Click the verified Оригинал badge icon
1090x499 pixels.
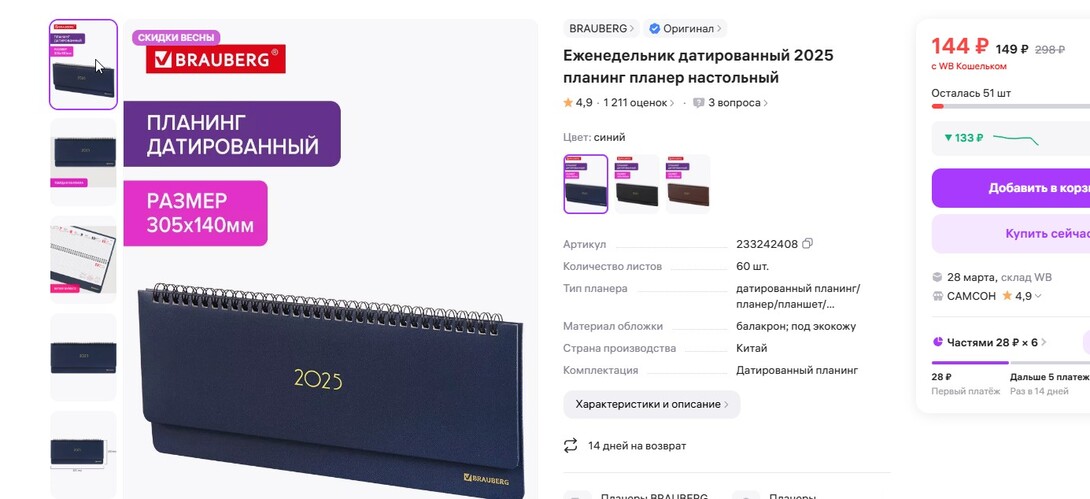point(654,28)
